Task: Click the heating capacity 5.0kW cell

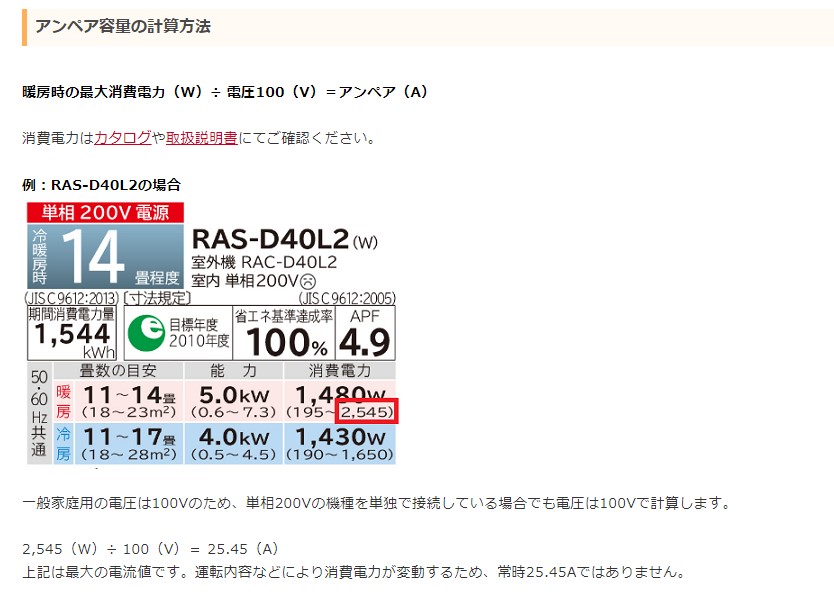Action: 233,401
